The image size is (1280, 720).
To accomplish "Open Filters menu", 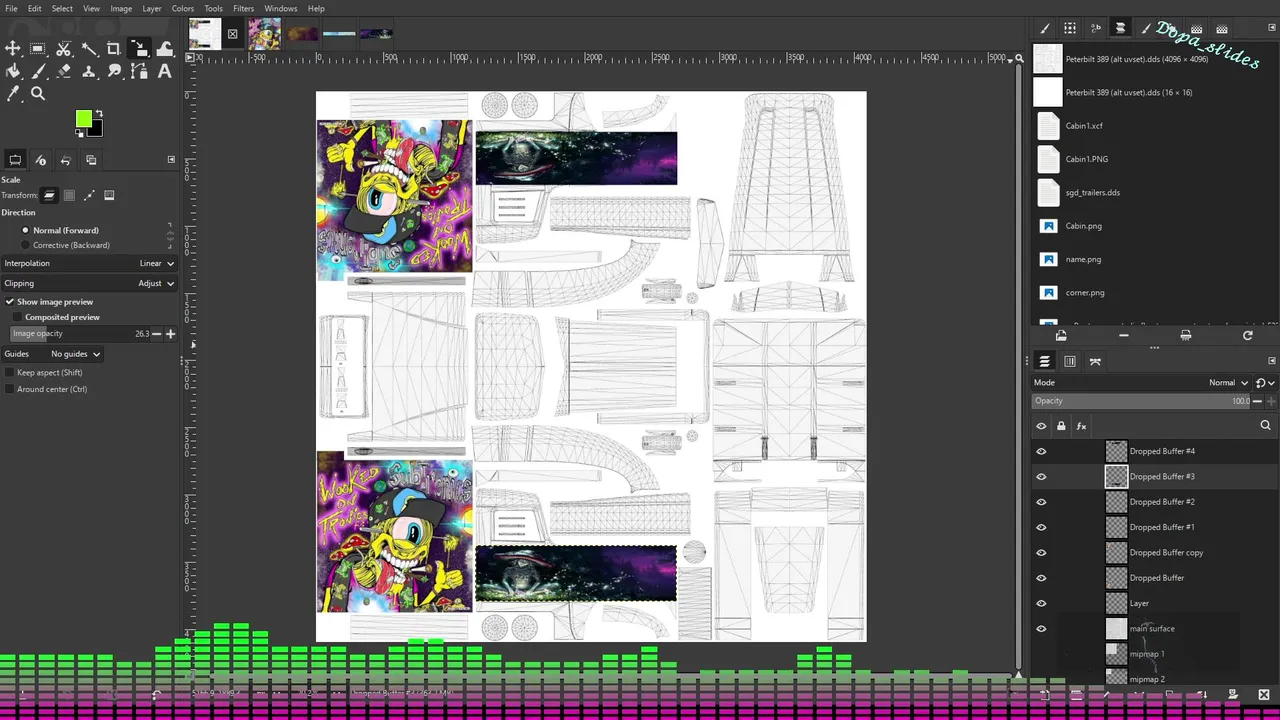I will (x=244, y=9).
